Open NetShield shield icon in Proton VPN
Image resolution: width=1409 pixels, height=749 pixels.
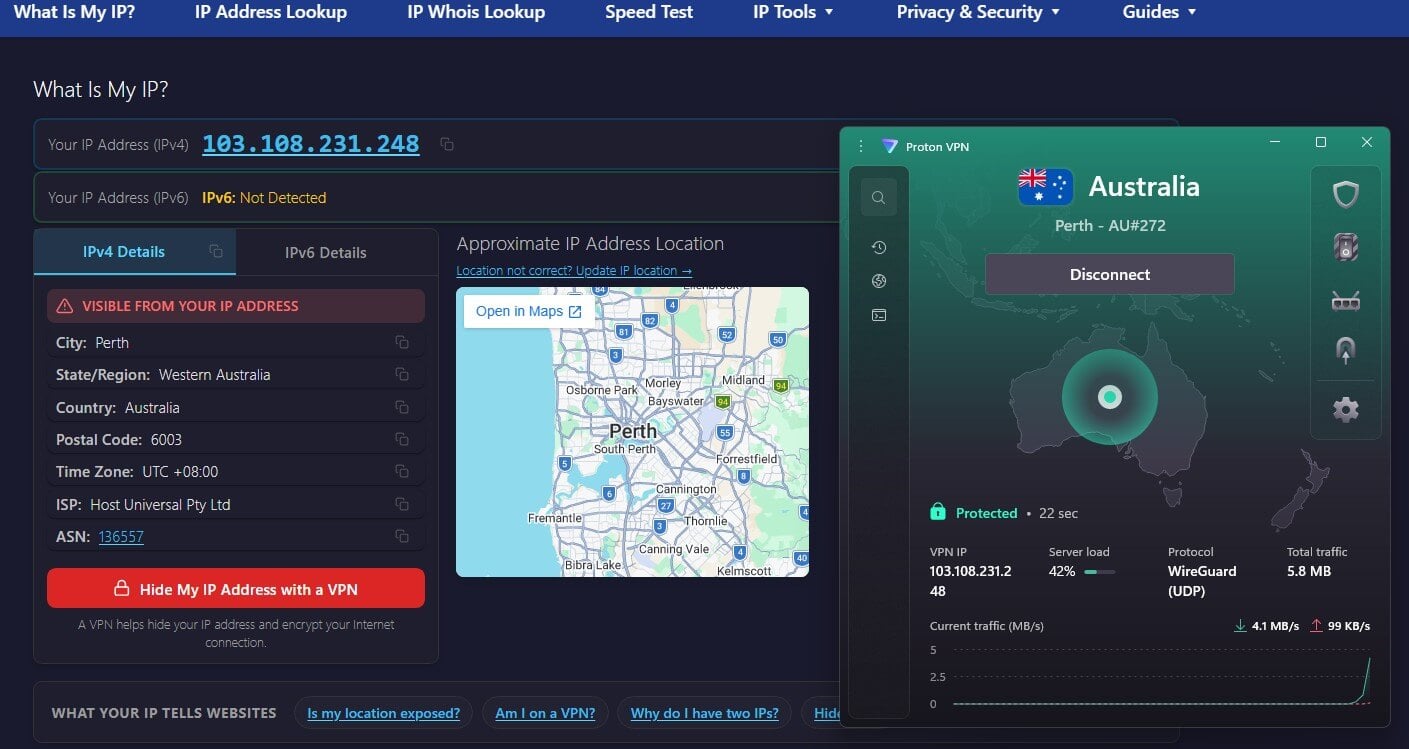(x=1346, y=194)
